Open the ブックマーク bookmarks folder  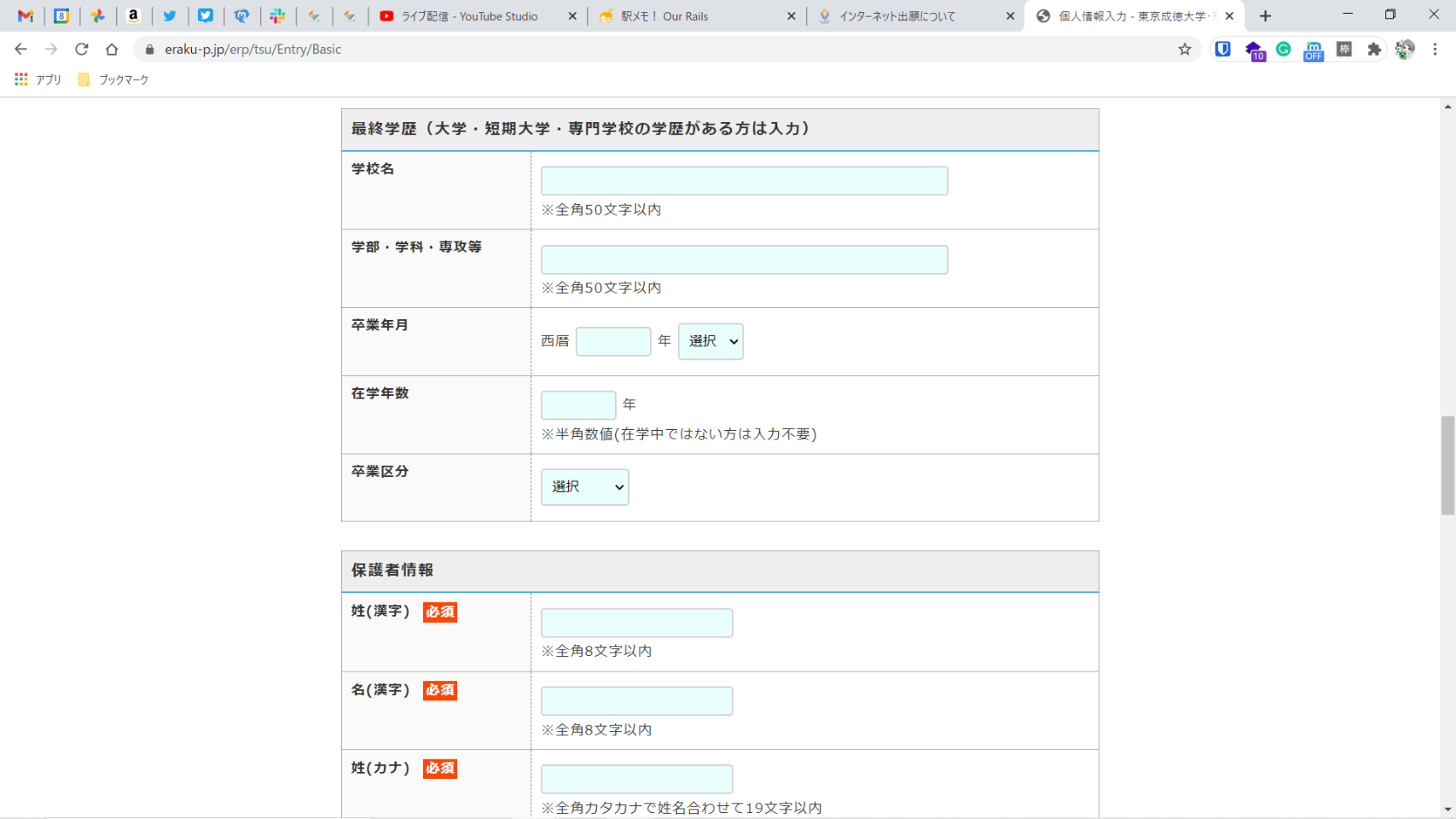tap(113, 79)
